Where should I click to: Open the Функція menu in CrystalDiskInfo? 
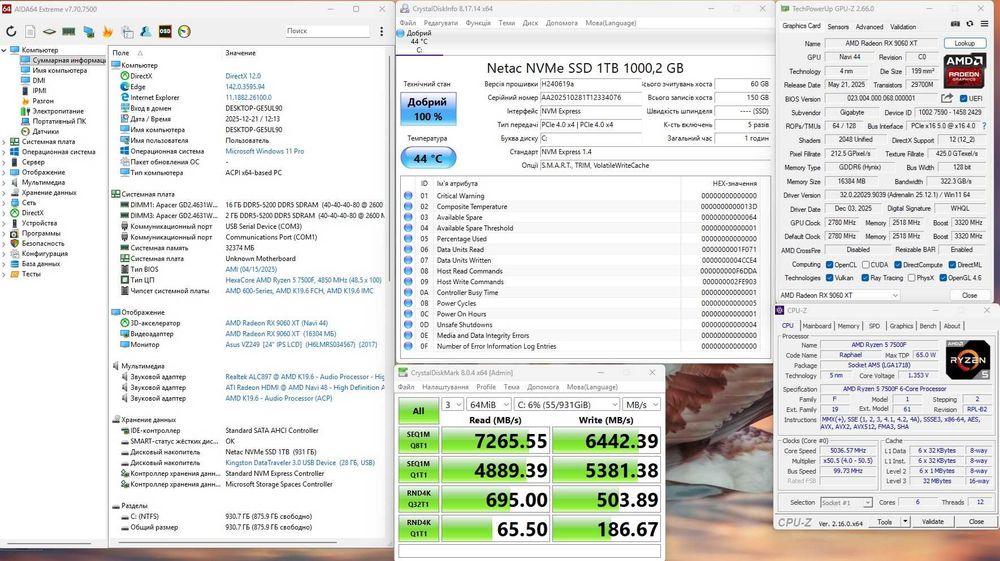pyautogui.click(x=478, y=23)
